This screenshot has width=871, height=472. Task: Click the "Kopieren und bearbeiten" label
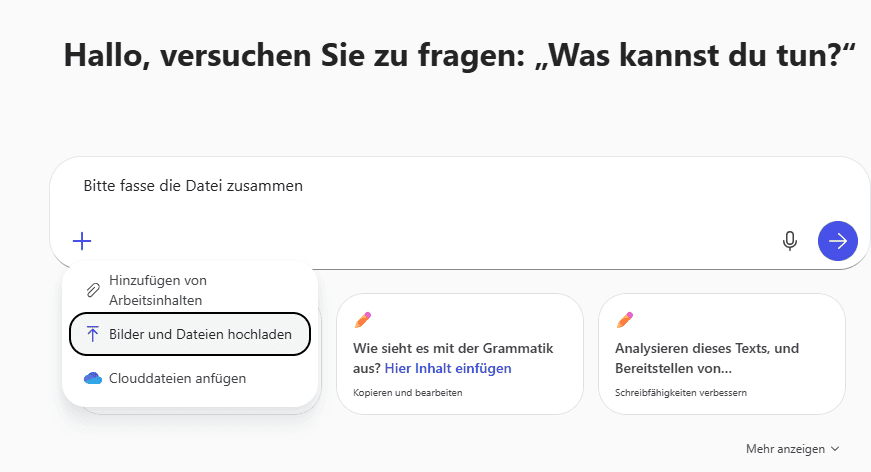tap(407, 393)
